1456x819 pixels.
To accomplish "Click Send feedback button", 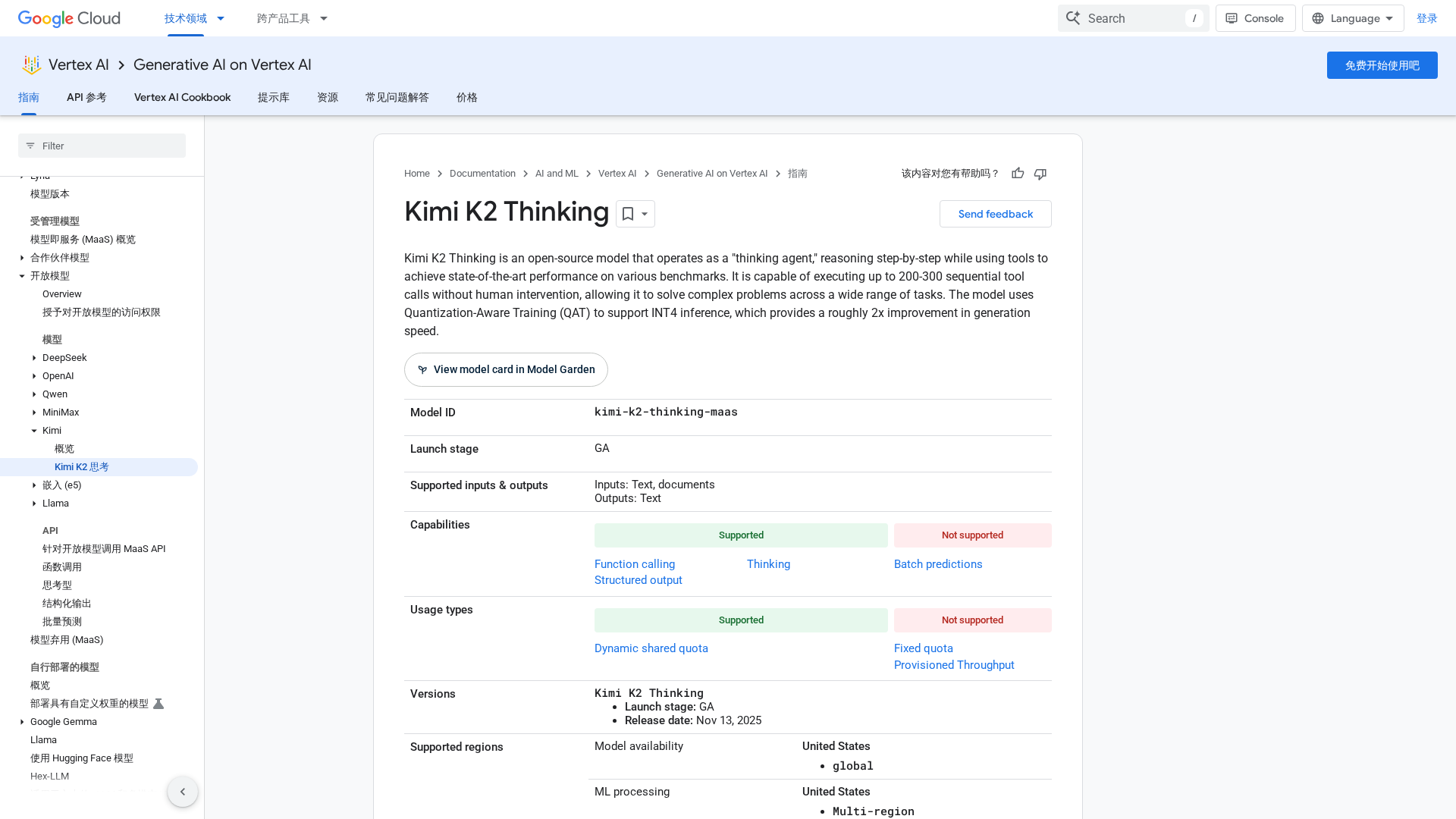I will tap(995, 214).
